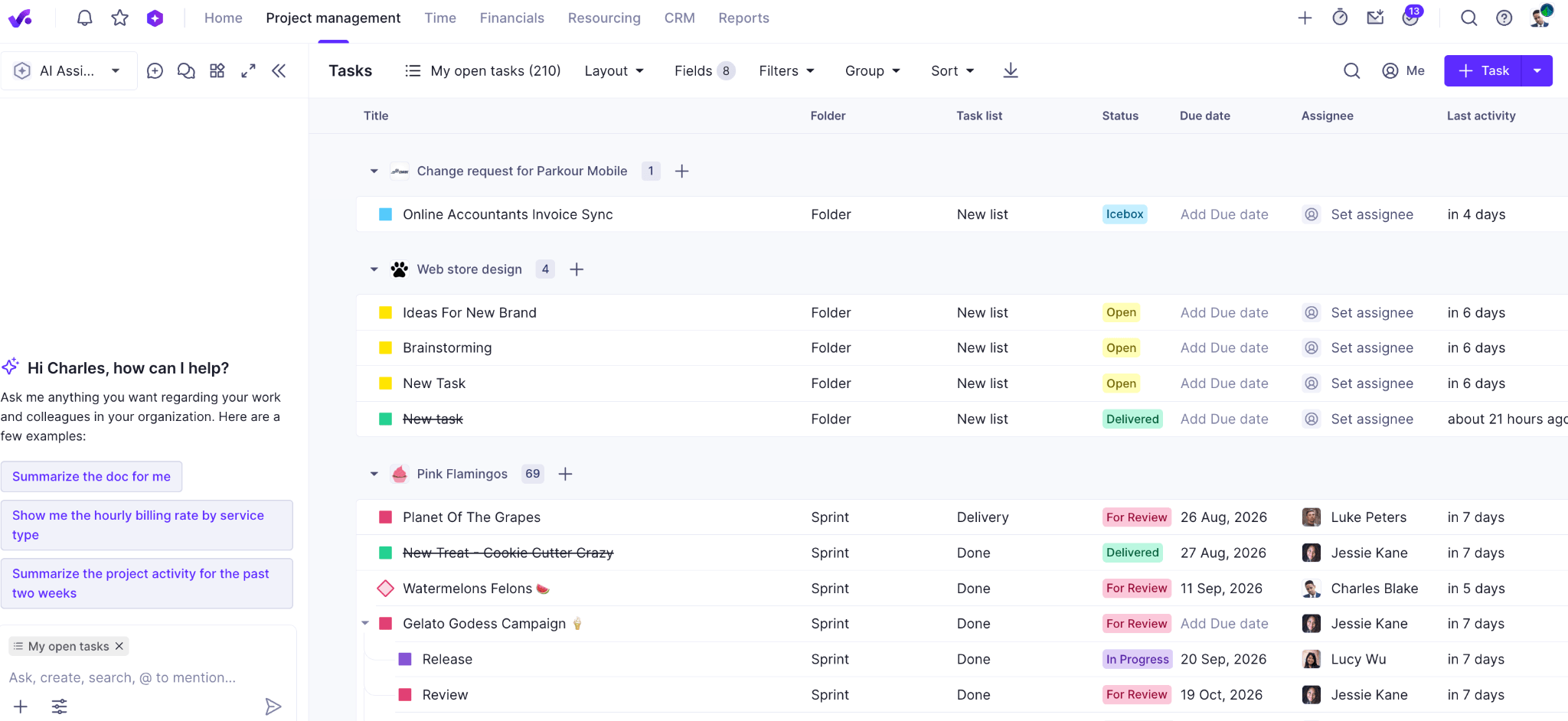Send the AI assistant message
1568x721 pixels.
pos(273,706)
